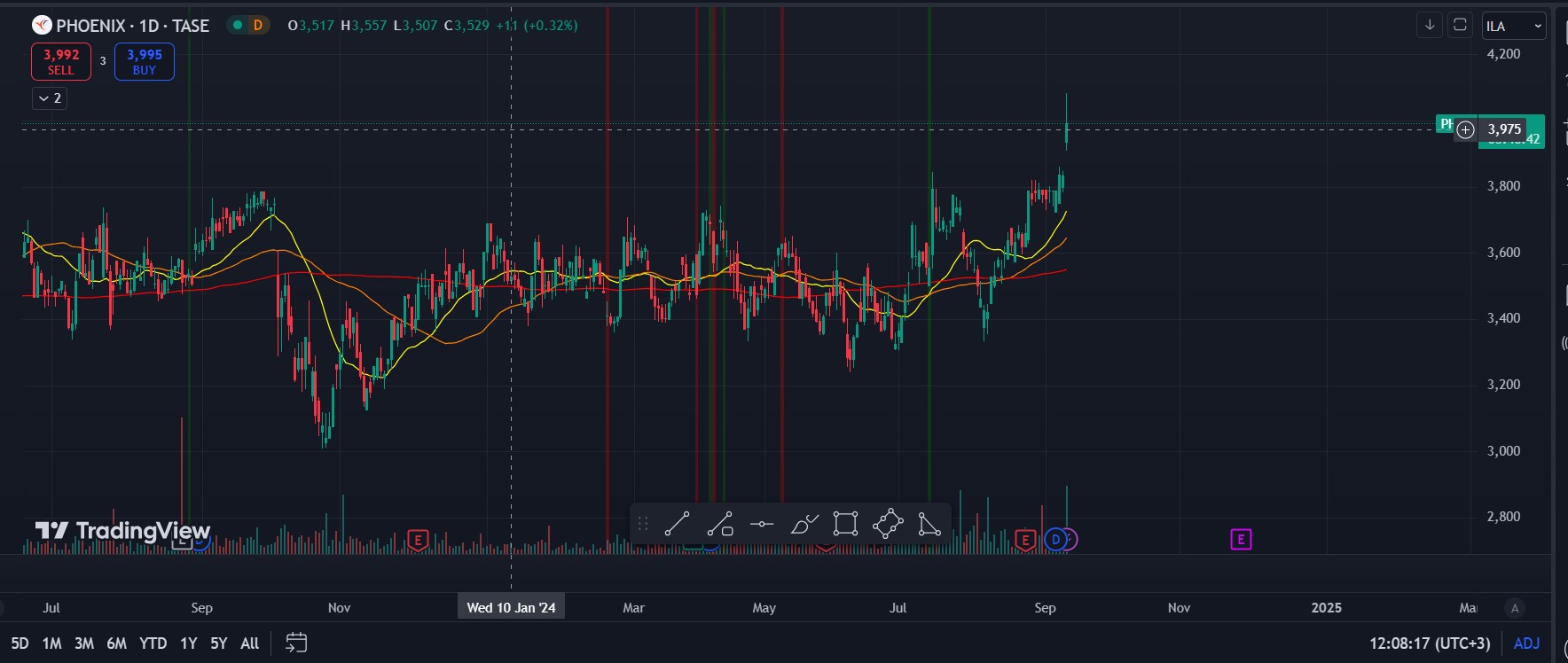Select the Triangle drawing tool
The width and height of the screenshot is (1568, 663).
929,524
